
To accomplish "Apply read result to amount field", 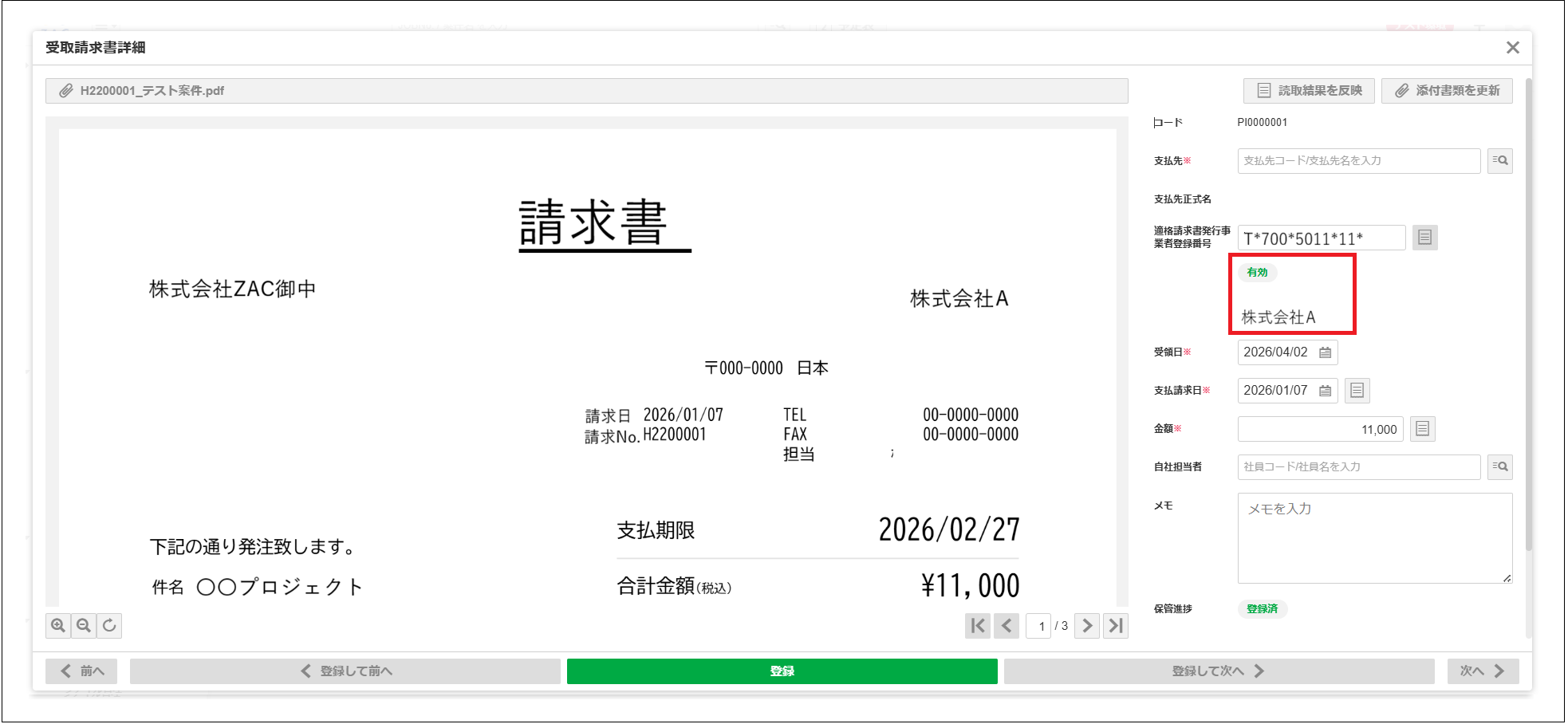I will coord(1423,429).
